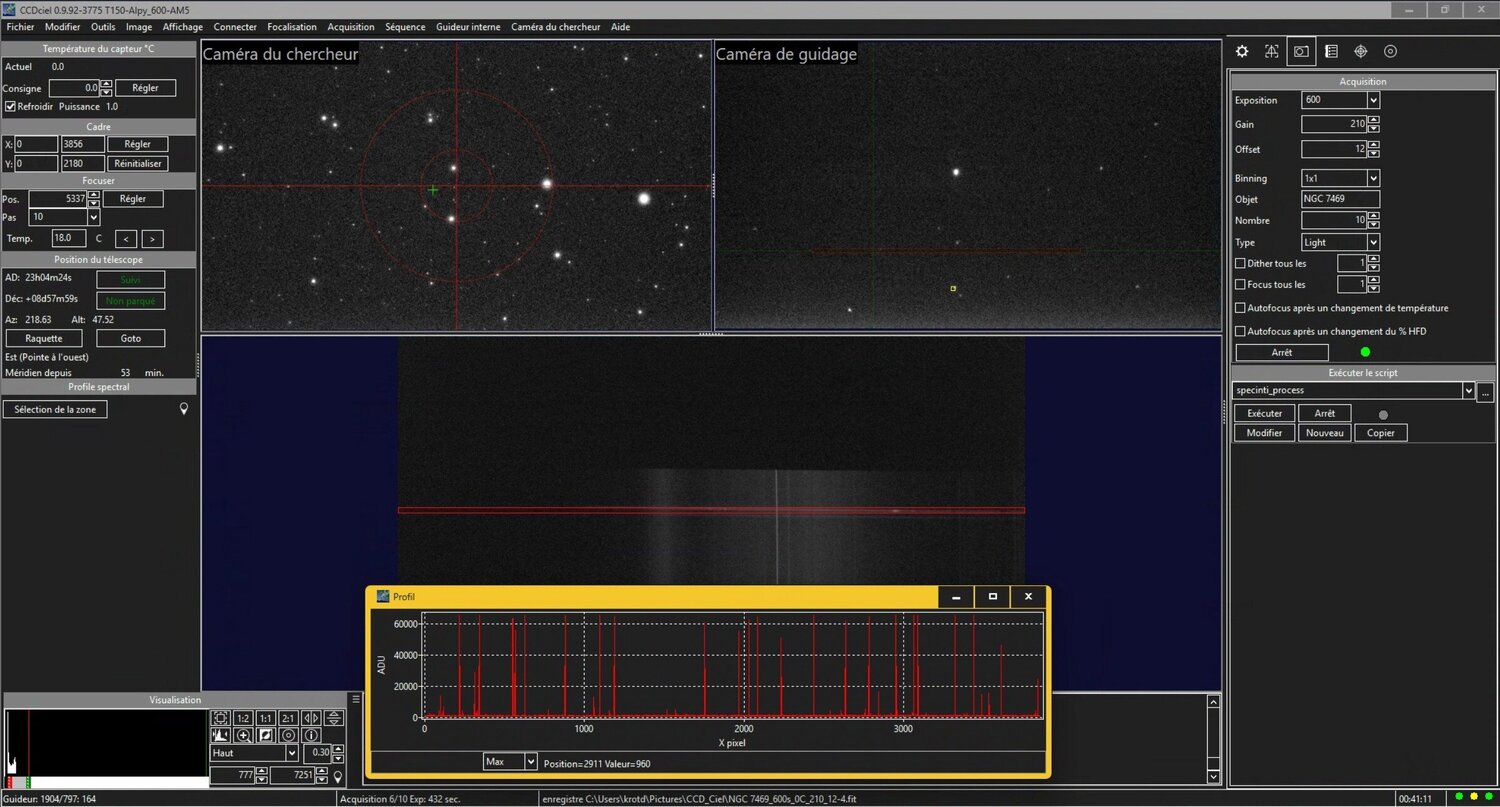Open the focus tab with A-frame icon

point(1271,51)
